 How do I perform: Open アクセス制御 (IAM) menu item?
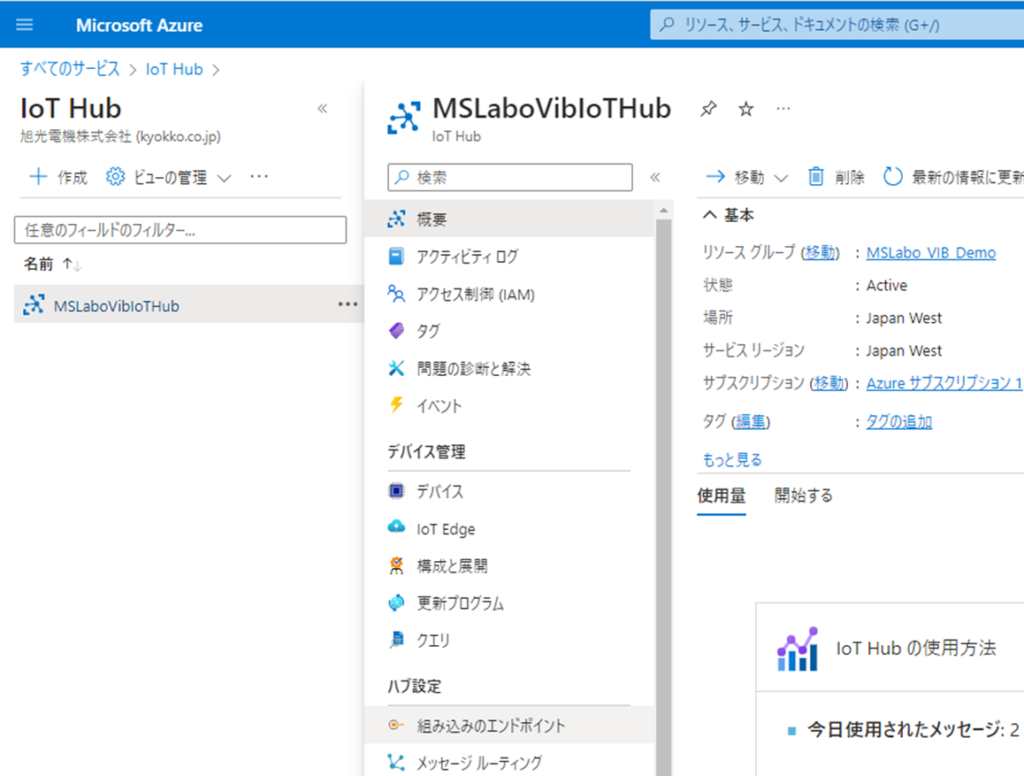509,293
